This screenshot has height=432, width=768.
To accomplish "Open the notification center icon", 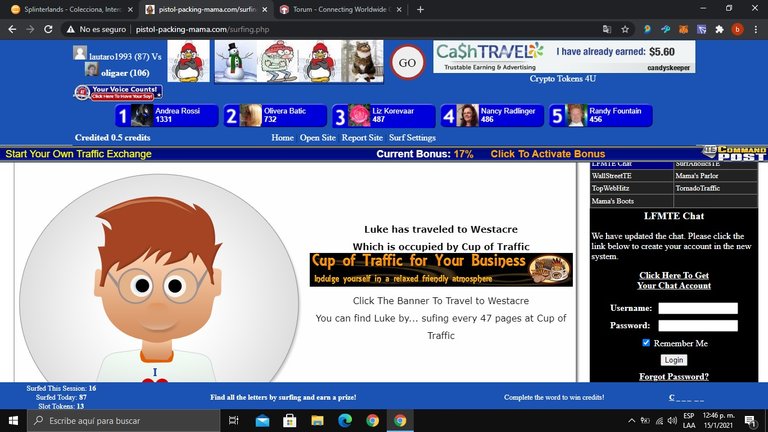I will click(749, 420).
